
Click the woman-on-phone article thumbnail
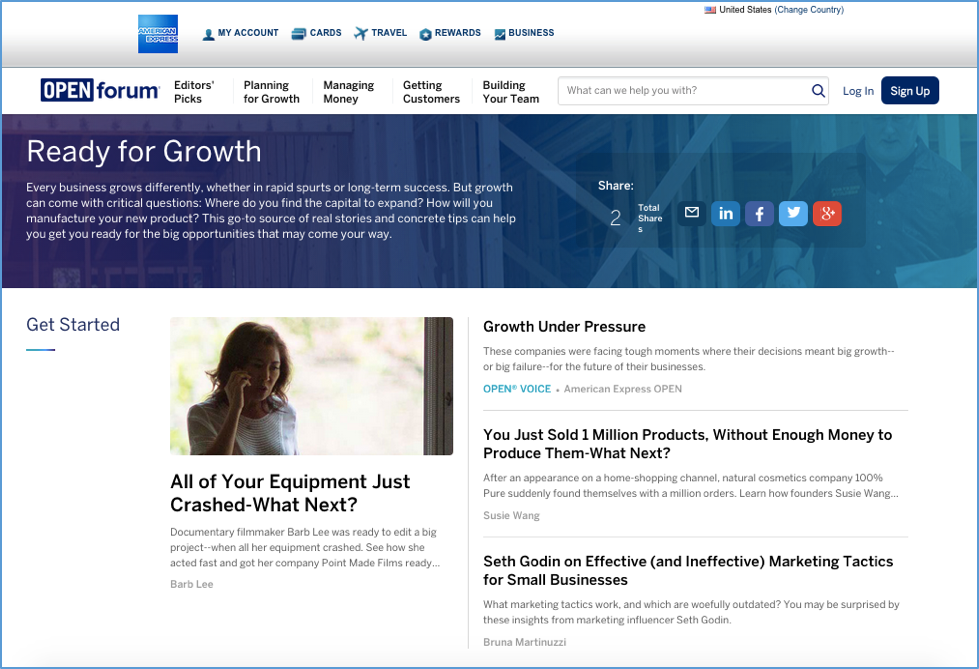311,386
